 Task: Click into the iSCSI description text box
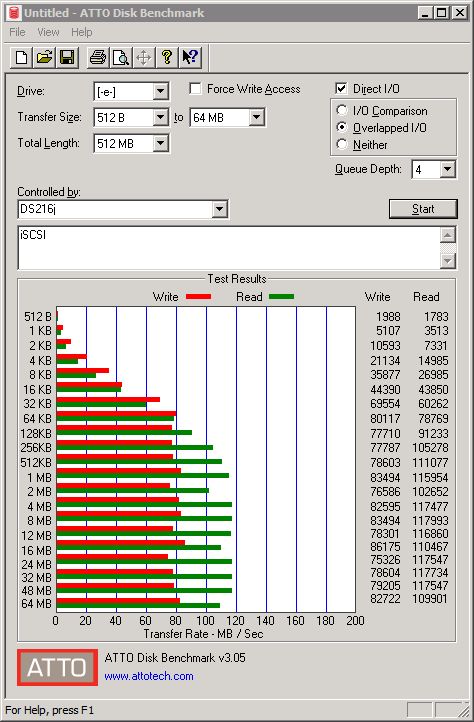pyautogui.click(x=229, y=248)
